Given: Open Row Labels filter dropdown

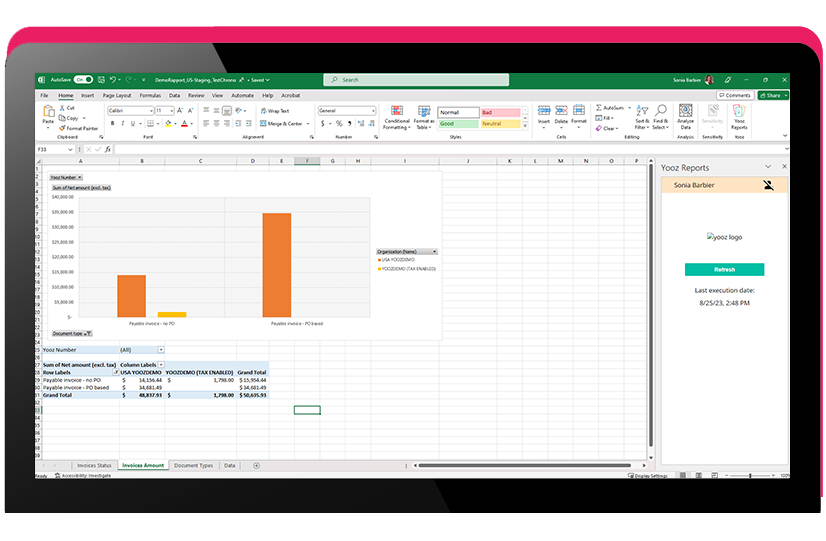Looking at the screenshot, I should click(115, 372).
